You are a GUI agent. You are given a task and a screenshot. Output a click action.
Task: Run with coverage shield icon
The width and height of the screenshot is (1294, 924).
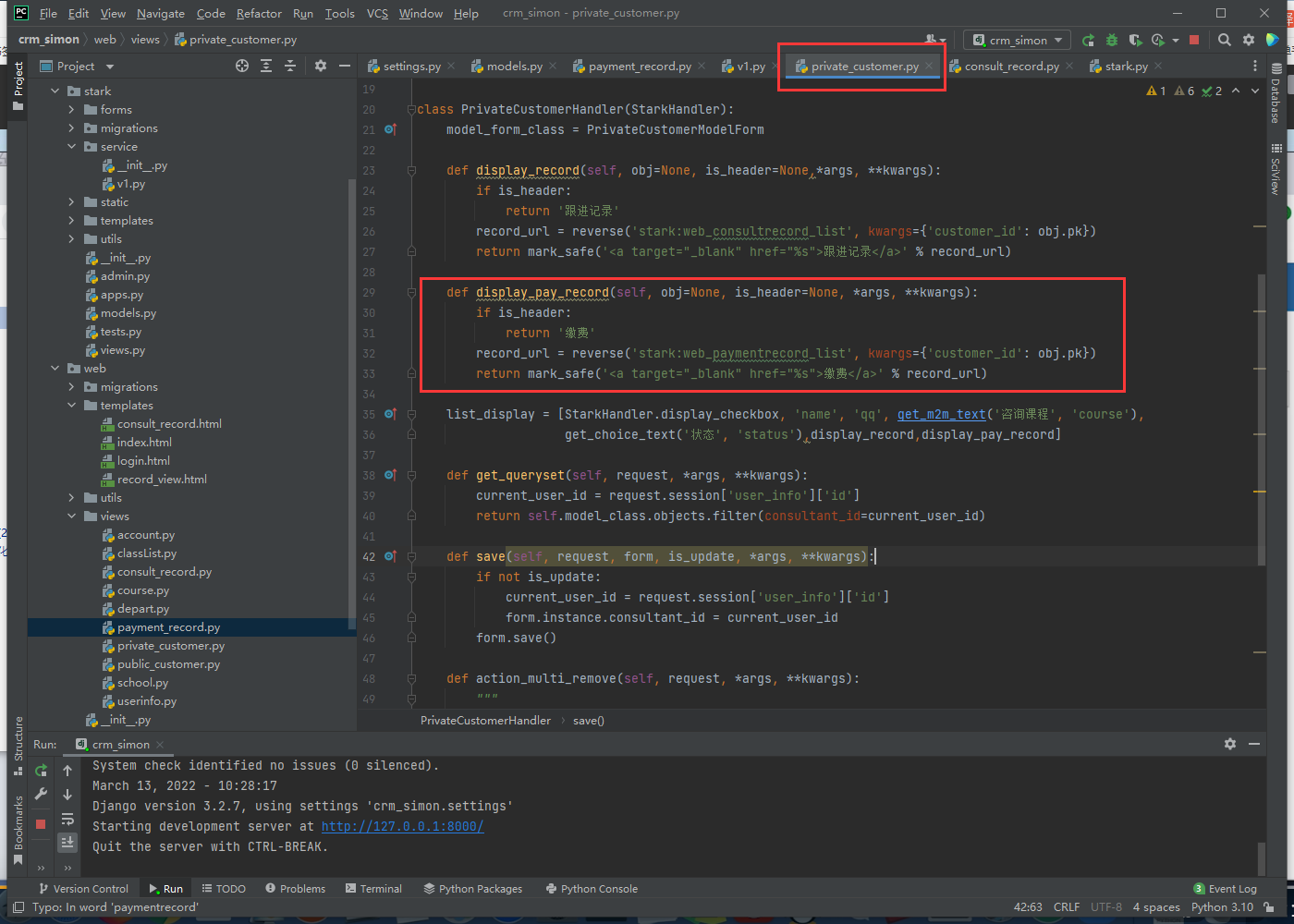pyautogui.click(x=1135, y=40)
